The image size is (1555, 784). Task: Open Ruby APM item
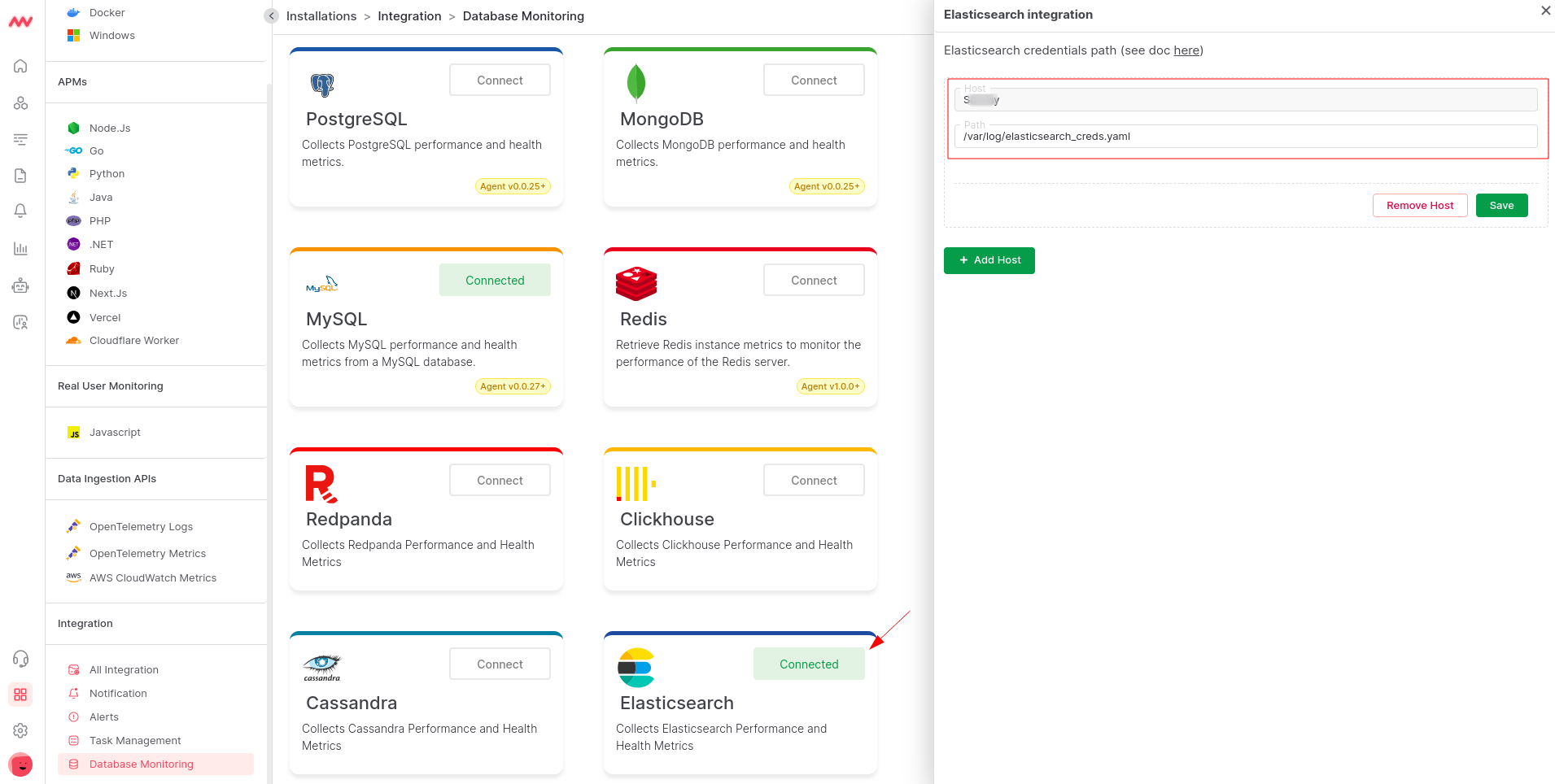pos(102,268)
